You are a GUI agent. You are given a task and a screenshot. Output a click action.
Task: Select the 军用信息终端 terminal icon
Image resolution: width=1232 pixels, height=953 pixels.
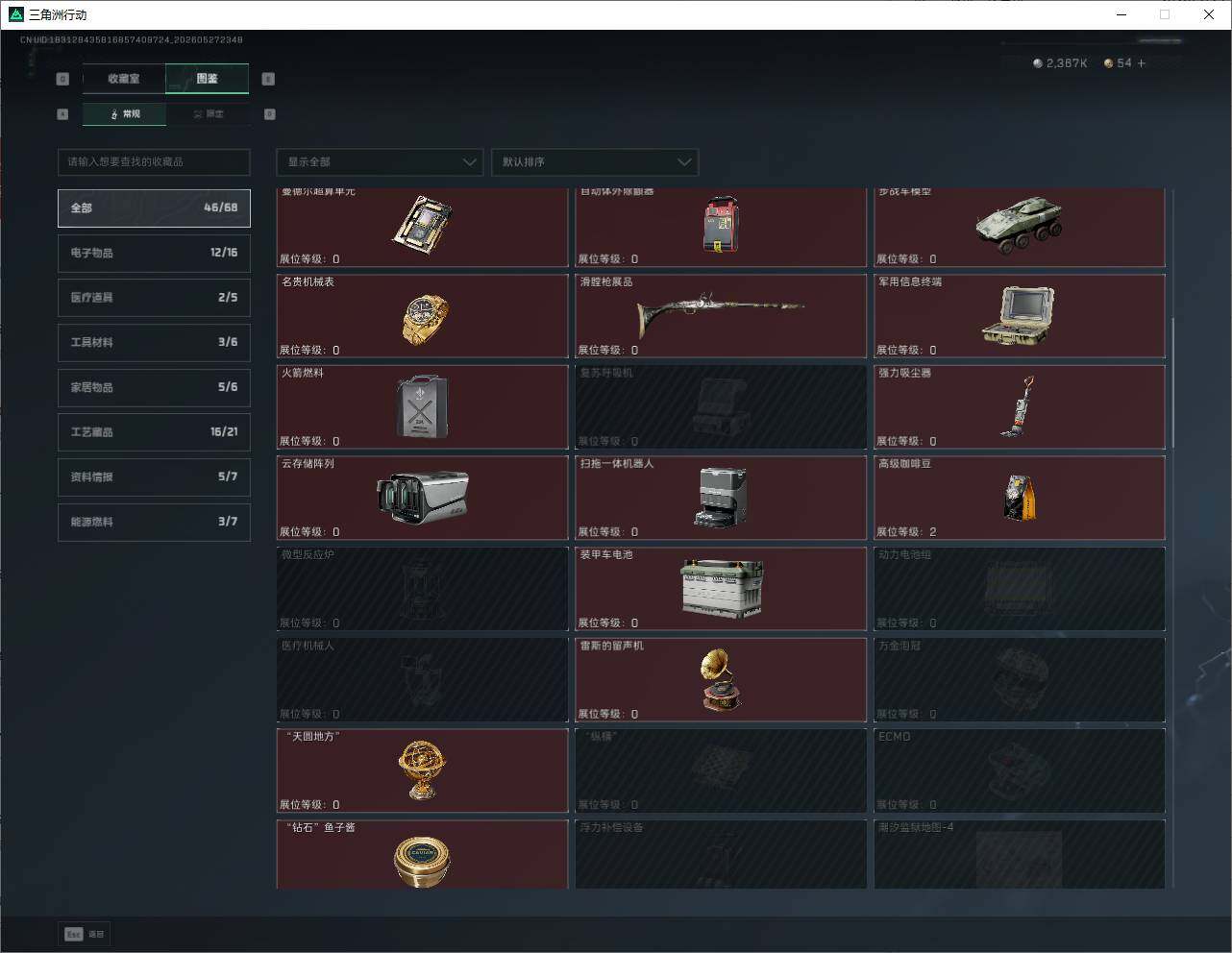pyautogui.click(x=1019, y=315)
